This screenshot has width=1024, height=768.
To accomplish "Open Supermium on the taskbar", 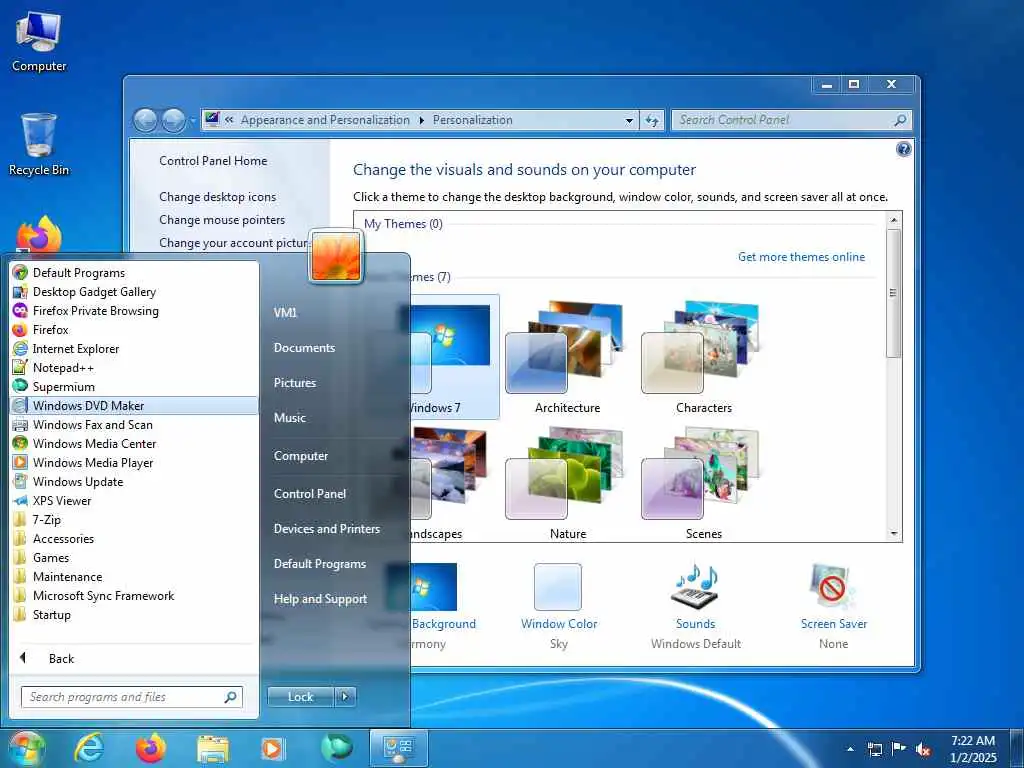I will pos(337,748).
